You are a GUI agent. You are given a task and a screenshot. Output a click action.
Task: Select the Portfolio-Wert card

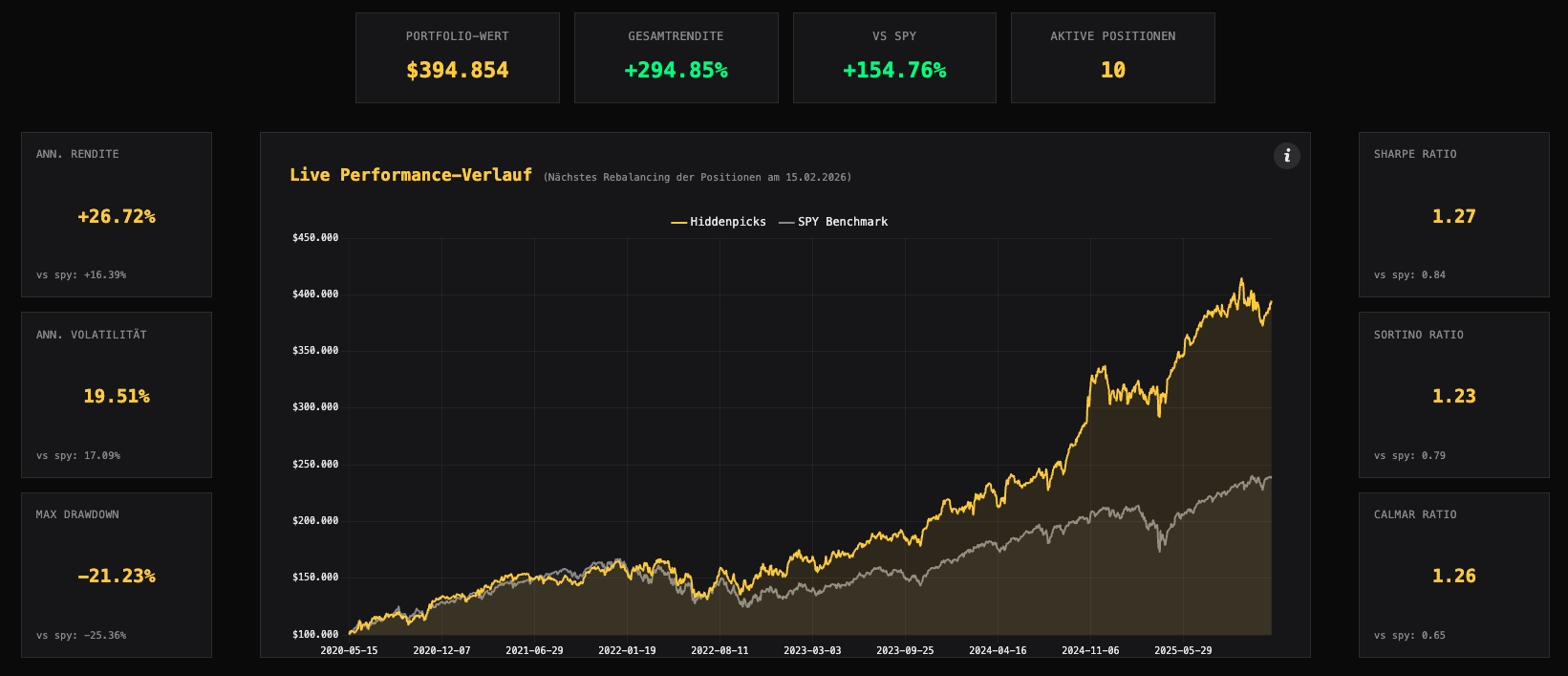(457, 57)
